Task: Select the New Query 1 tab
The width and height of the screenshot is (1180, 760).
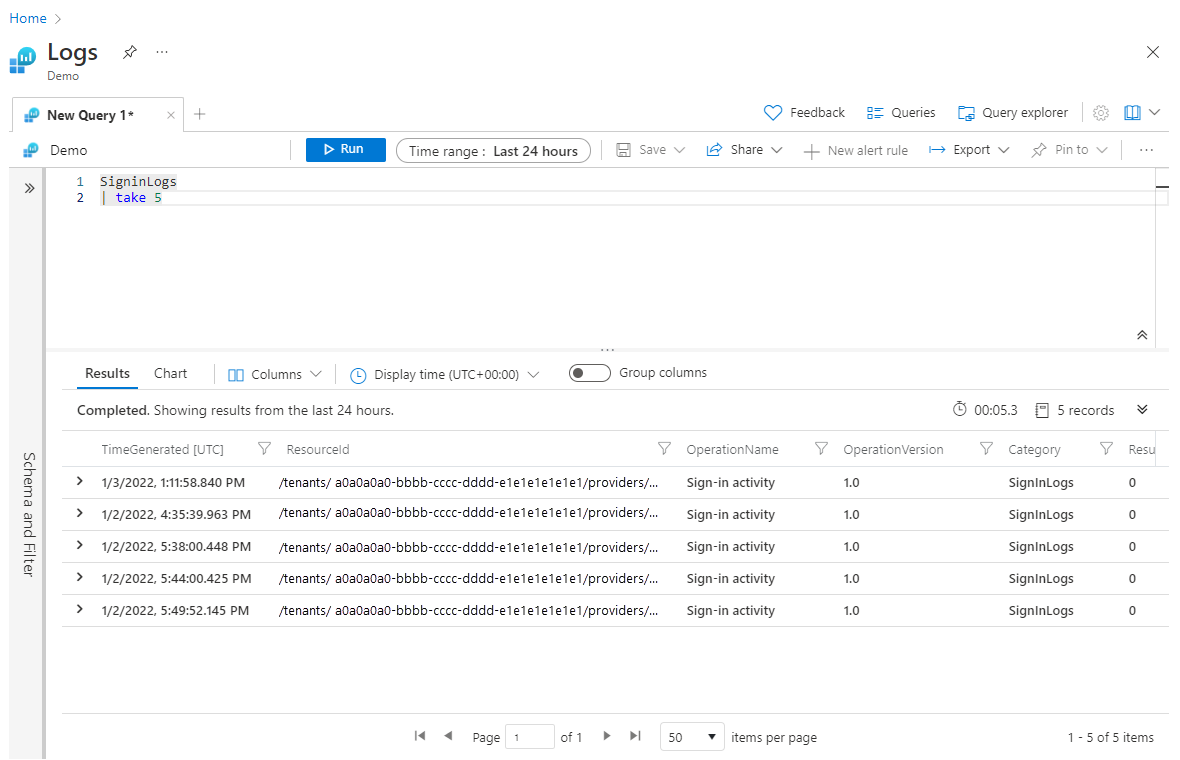Action: coord(90,115)
